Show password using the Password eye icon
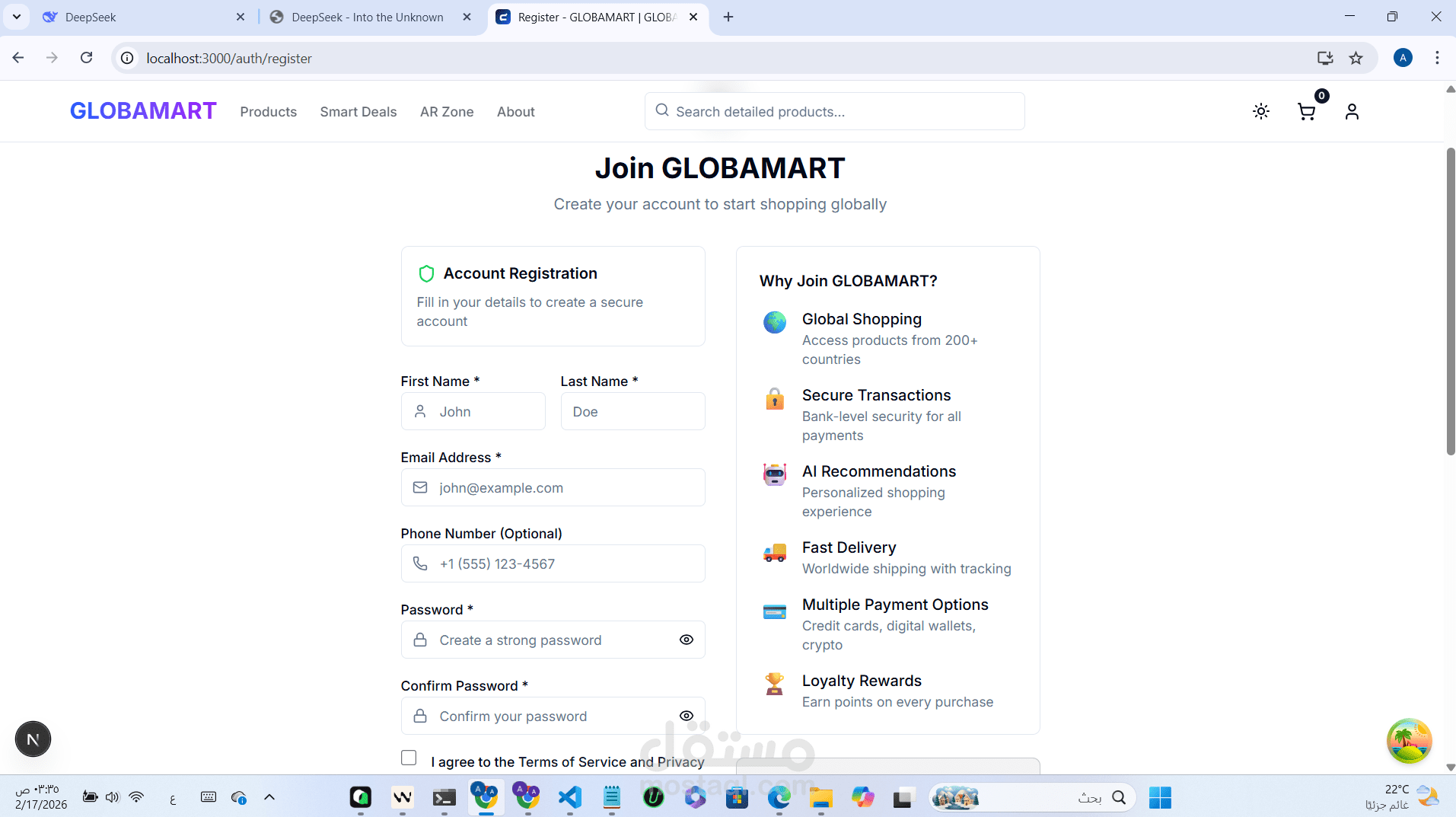The width and height of the screenshot is (1456, 817). pyautogui.click(x=687, y=640)
